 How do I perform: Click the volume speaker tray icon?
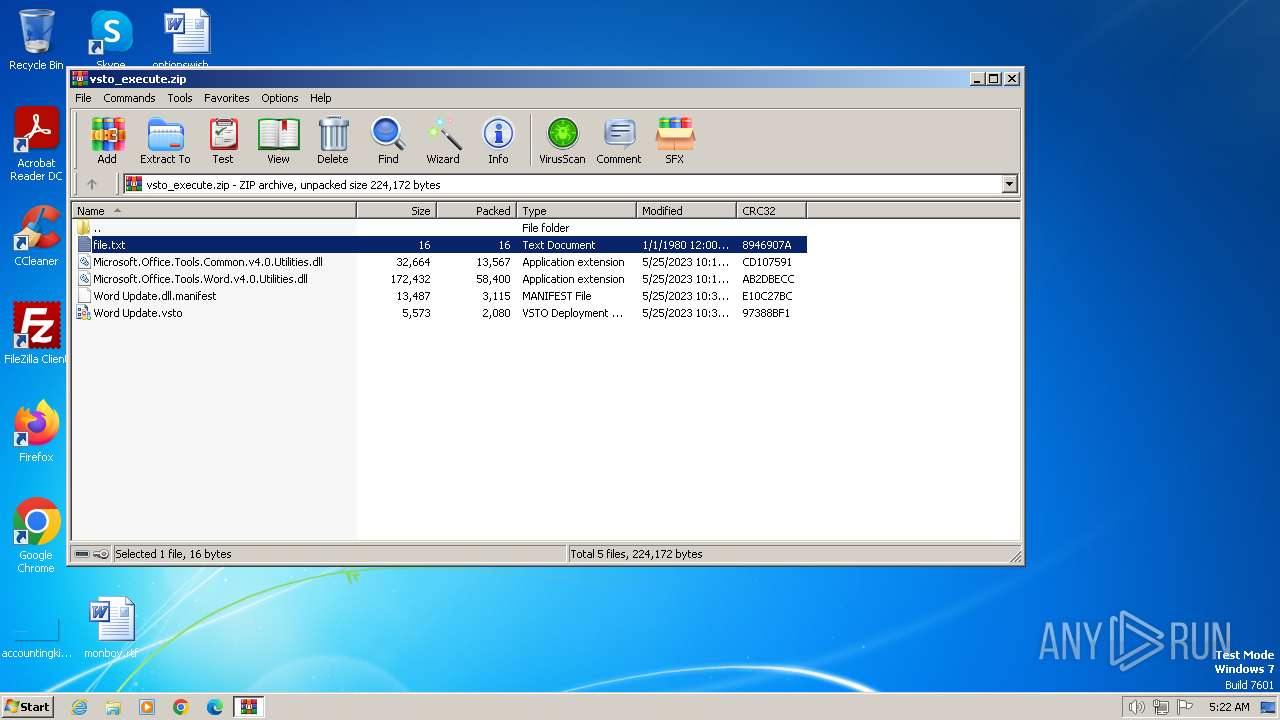[1136, 707]
